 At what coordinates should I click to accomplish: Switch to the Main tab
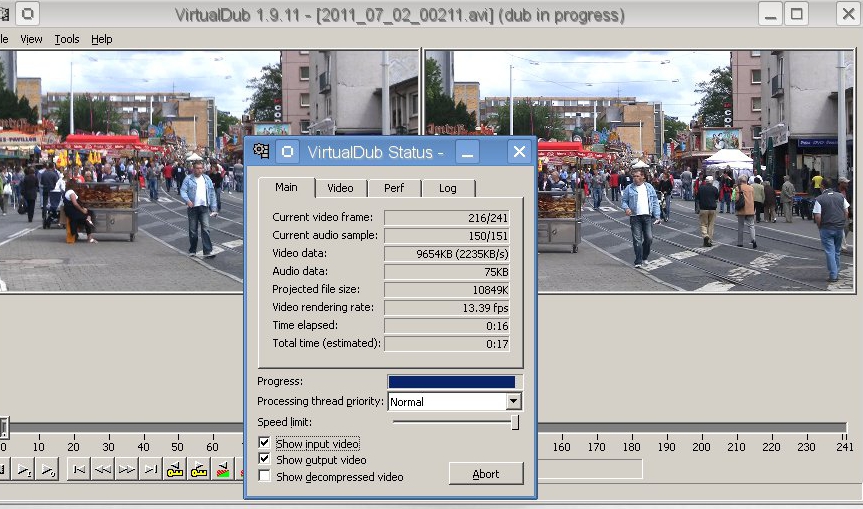click(x=286, y=187)
